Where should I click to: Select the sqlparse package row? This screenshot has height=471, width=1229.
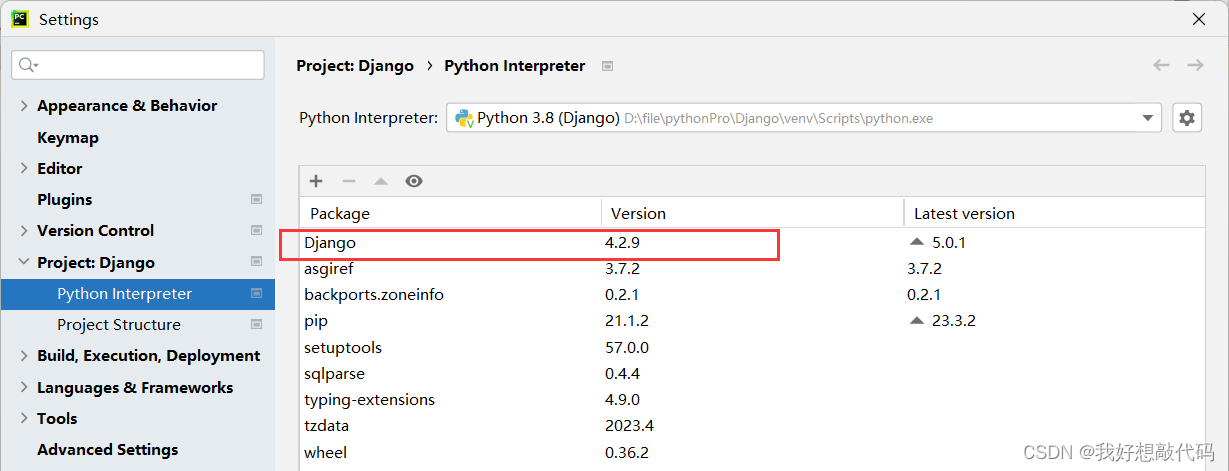[752, 374]
